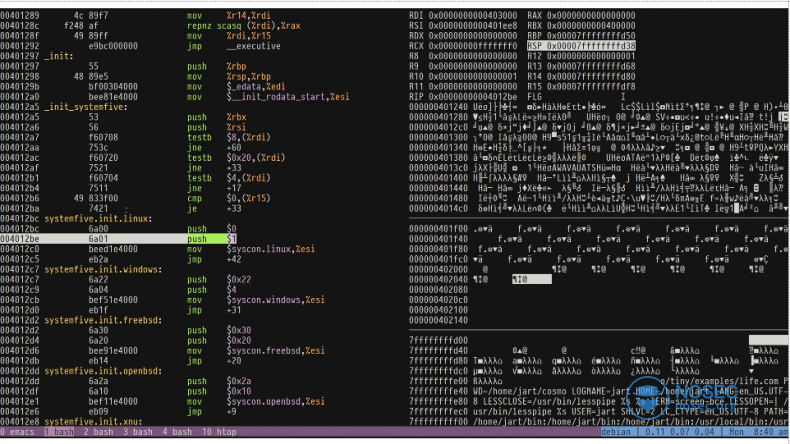Click highlighted instruction row at 004012be
This screenshot has height=444, width=790.
point(118,239)
